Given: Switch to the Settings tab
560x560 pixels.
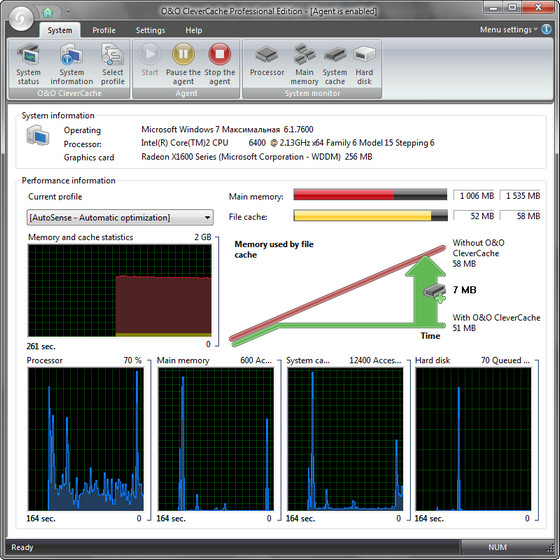Looking at the screenshot, I should point(150,30).
